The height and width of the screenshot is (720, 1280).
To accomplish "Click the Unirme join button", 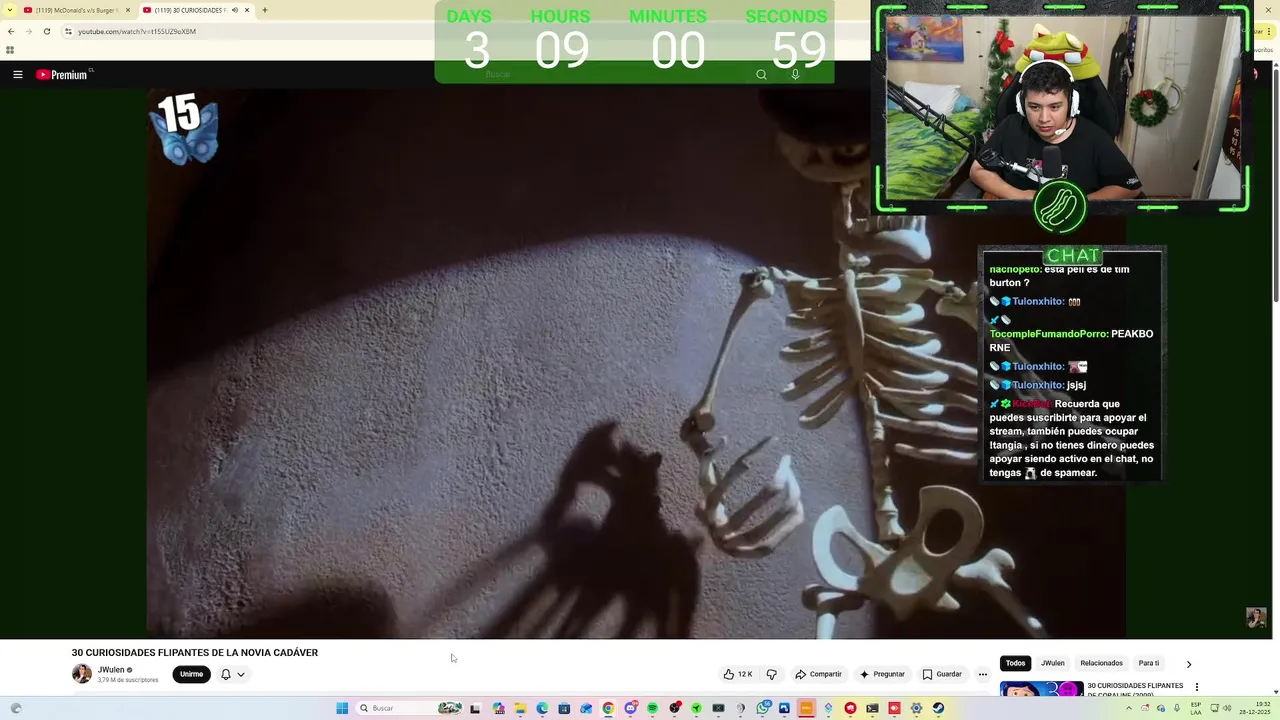I will 191,674.
